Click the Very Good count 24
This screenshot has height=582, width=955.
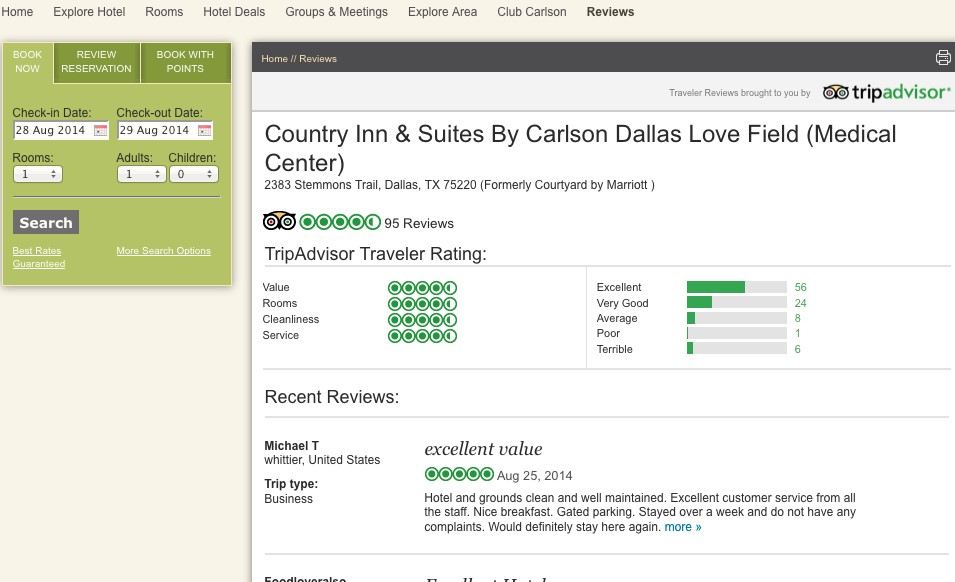pyautogui.click(x=800, y=303)
